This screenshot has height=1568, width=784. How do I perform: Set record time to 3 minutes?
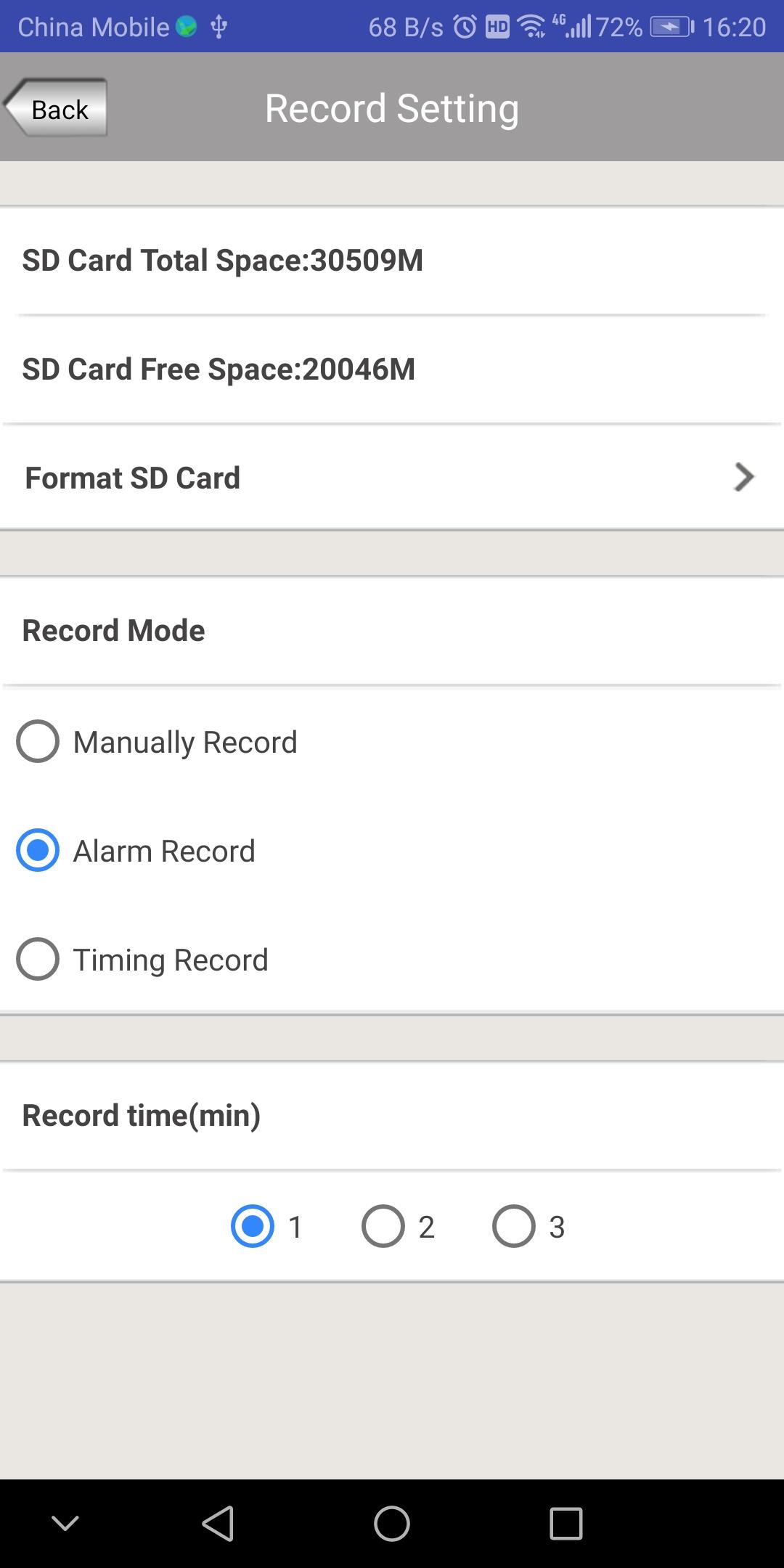(x=514, y=1226)
